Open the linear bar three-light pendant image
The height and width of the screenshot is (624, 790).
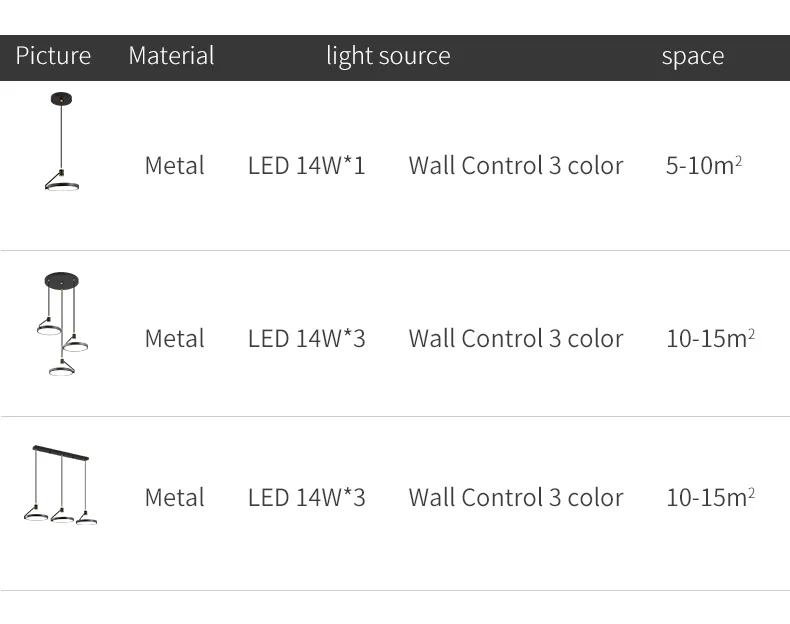[x=61, y=485]
